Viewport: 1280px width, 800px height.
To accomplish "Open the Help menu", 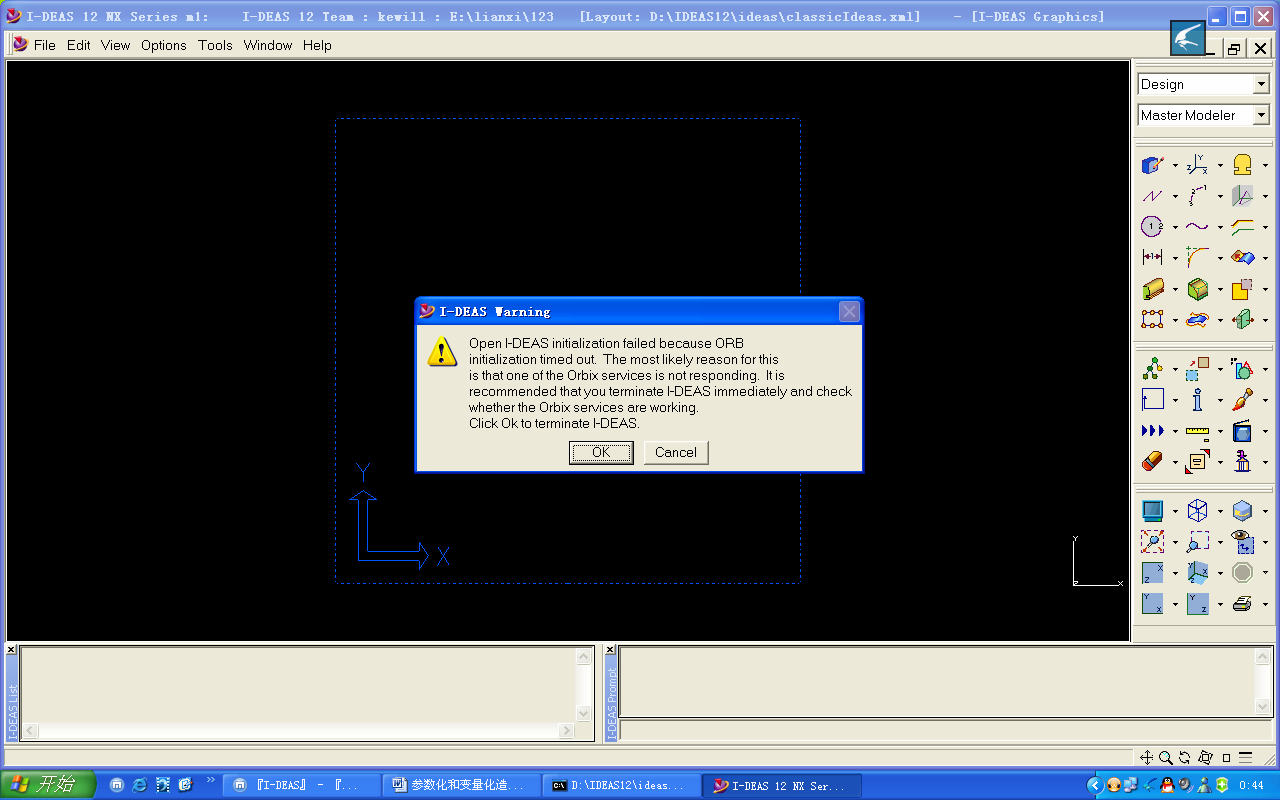I will coord(317,45).
